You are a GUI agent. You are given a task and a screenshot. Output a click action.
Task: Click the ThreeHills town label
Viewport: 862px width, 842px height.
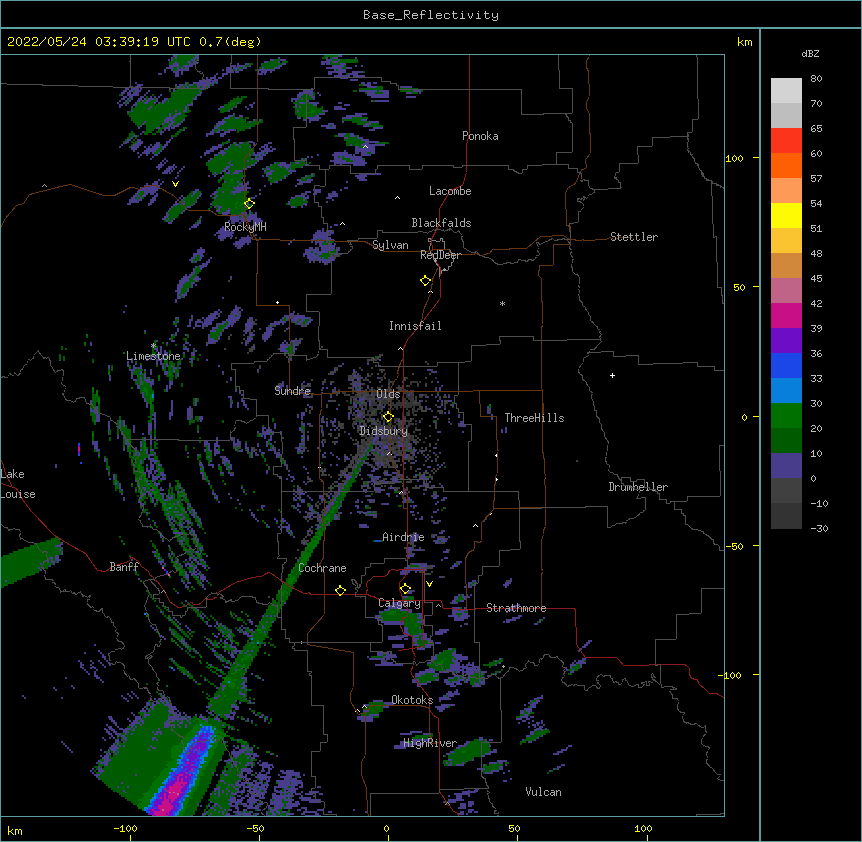point(534,418)
